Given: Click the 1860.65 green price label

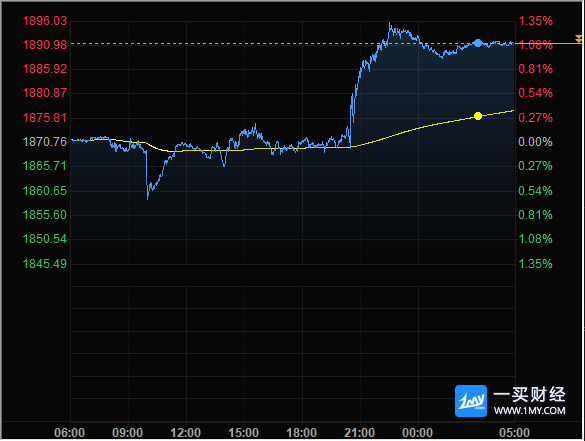Looking at the screenshot, I should click(45, 191).
